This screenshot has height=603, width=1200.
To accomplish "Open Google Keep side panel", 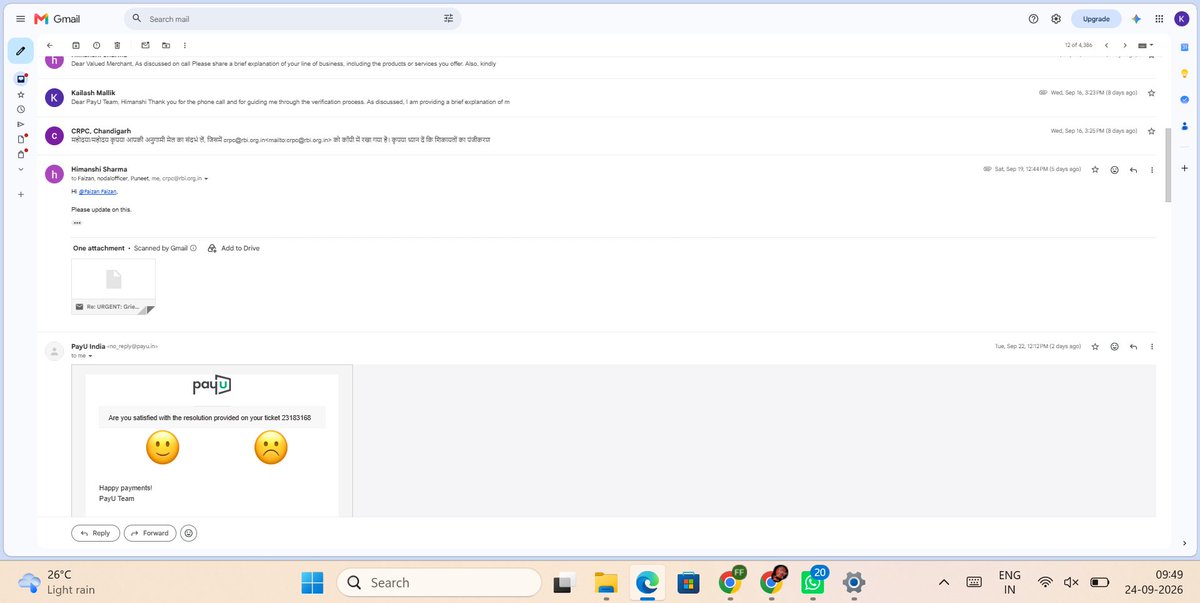I will (x=1184, y=73).
